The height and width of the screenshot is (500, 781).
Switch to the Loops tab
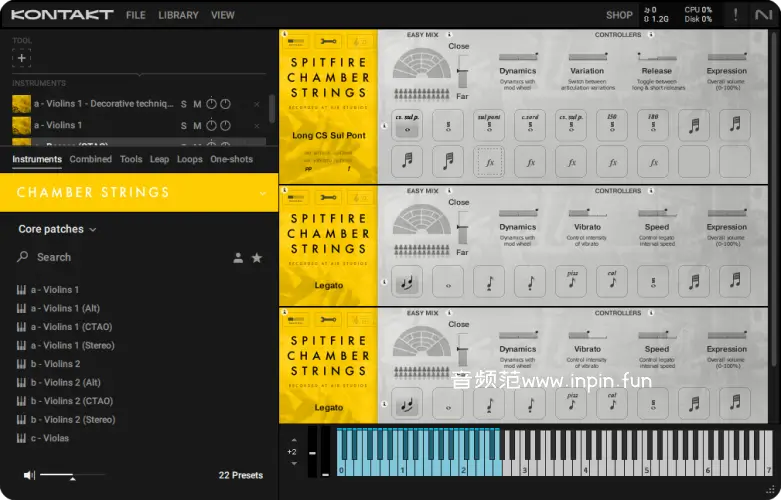click(x=190, y=159)
